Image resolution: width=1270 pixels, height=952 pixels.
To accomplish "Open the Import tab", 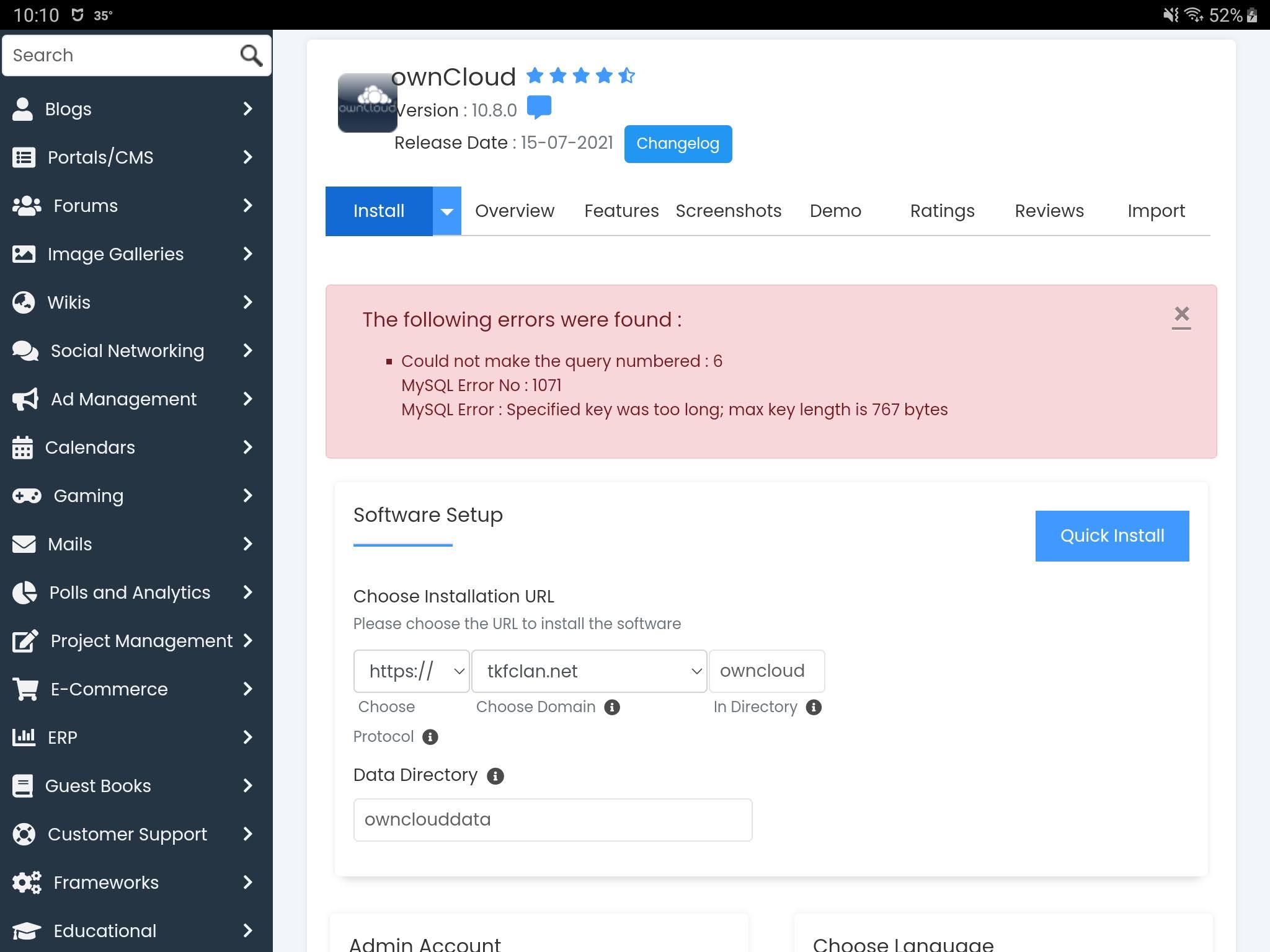I will (x=1155, y=211).
